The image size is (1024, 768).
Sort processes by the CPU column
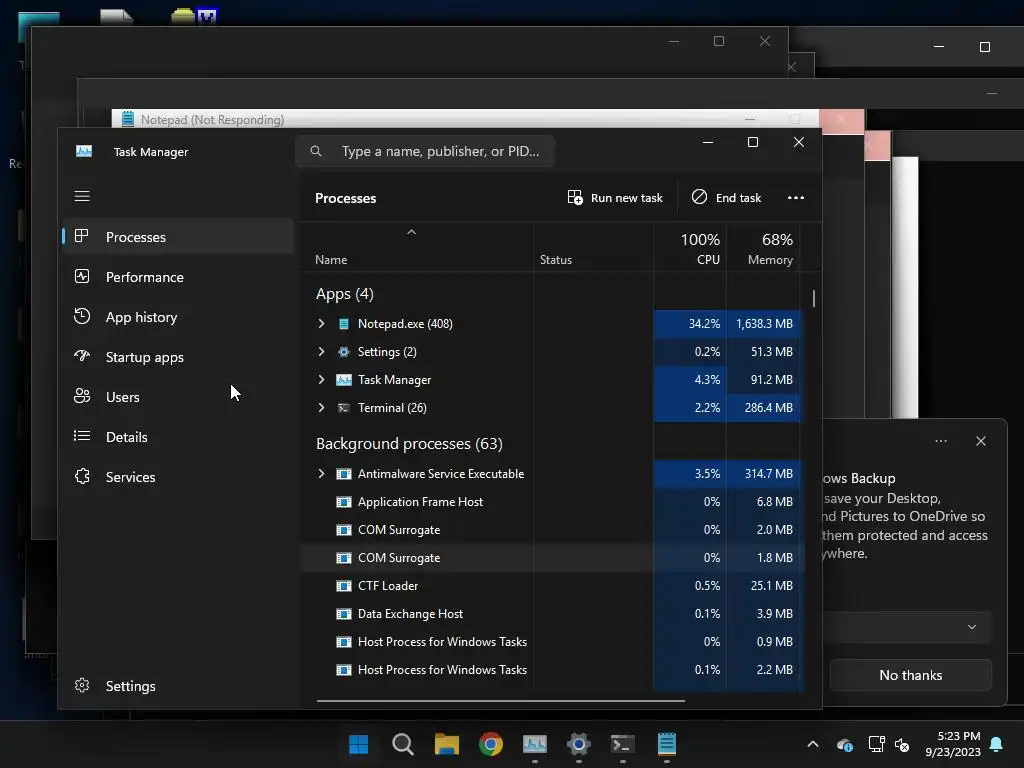(x=690, y=248)
